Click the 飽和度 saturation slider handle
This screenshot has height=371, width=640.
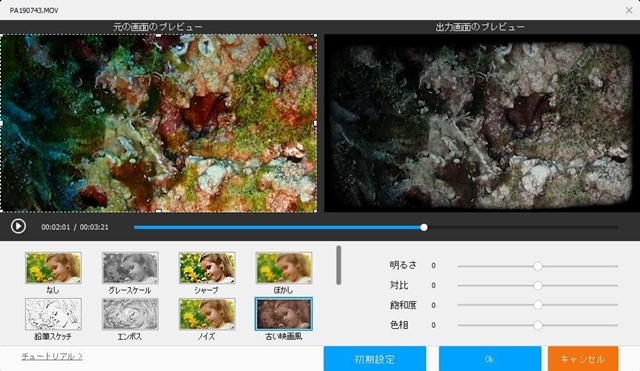coord(538,305)
